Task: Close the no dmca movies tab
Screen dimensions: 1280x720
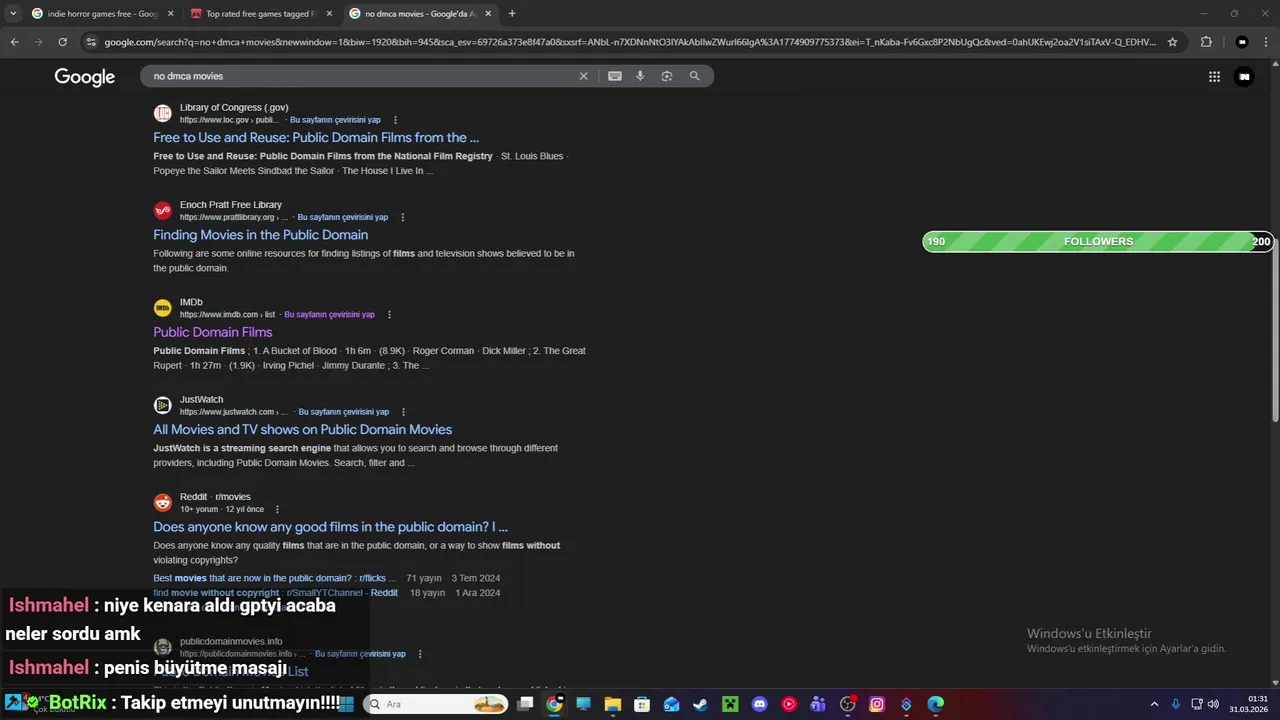Action: [488, 14]
